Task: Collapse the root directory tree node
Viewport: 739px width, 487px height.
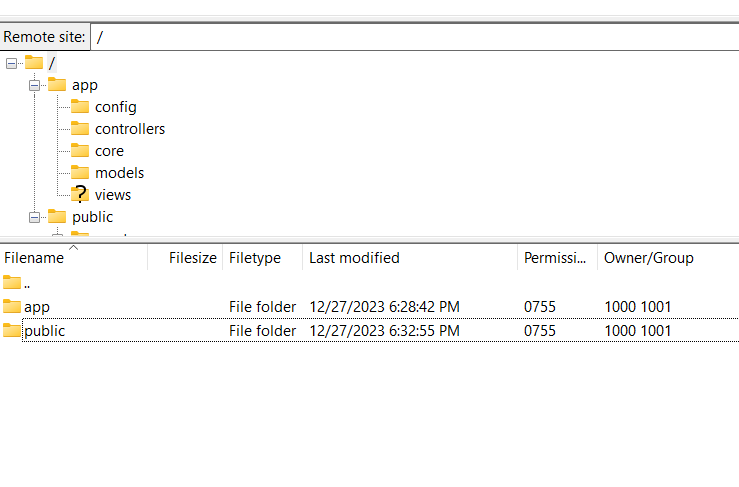Action: [12, 63]
